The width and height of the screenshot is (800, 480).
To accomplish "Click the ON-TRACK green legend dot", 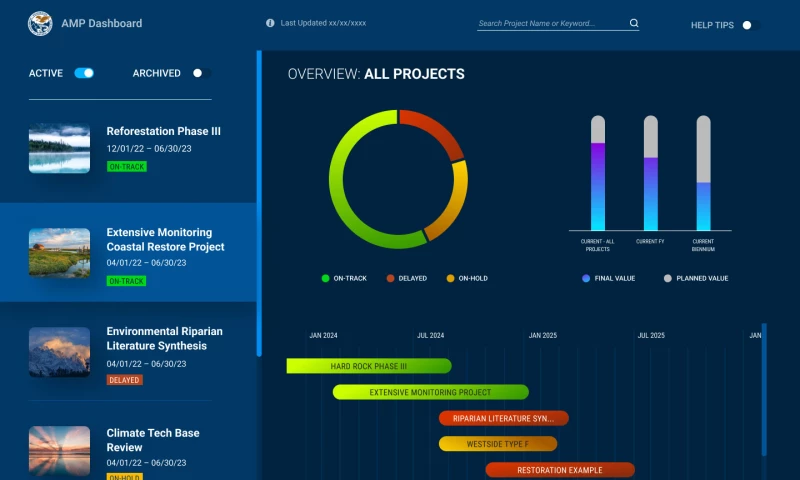I will [325, 278].
